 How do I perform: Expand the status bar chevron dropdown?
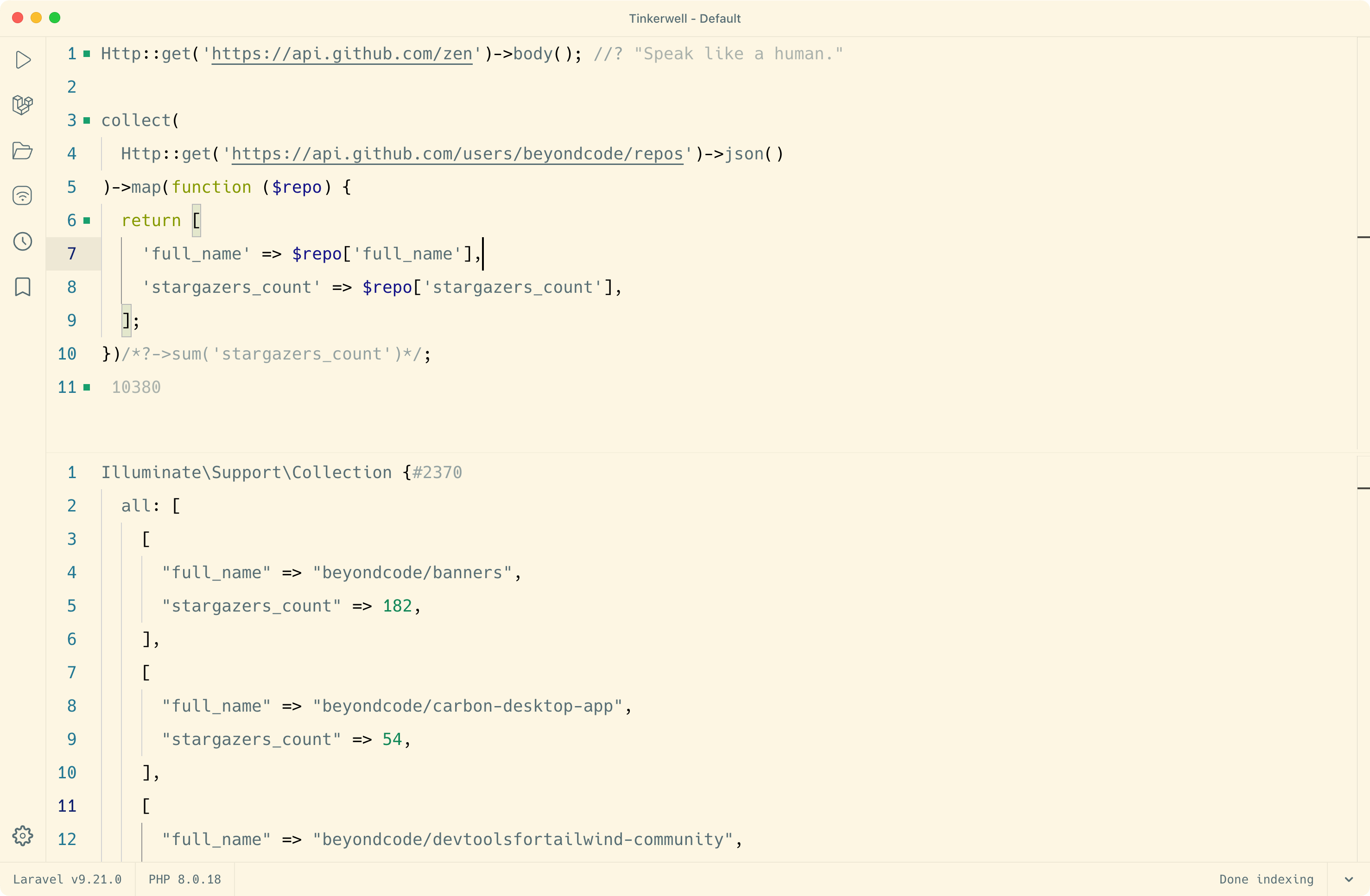pos(1348,879)
